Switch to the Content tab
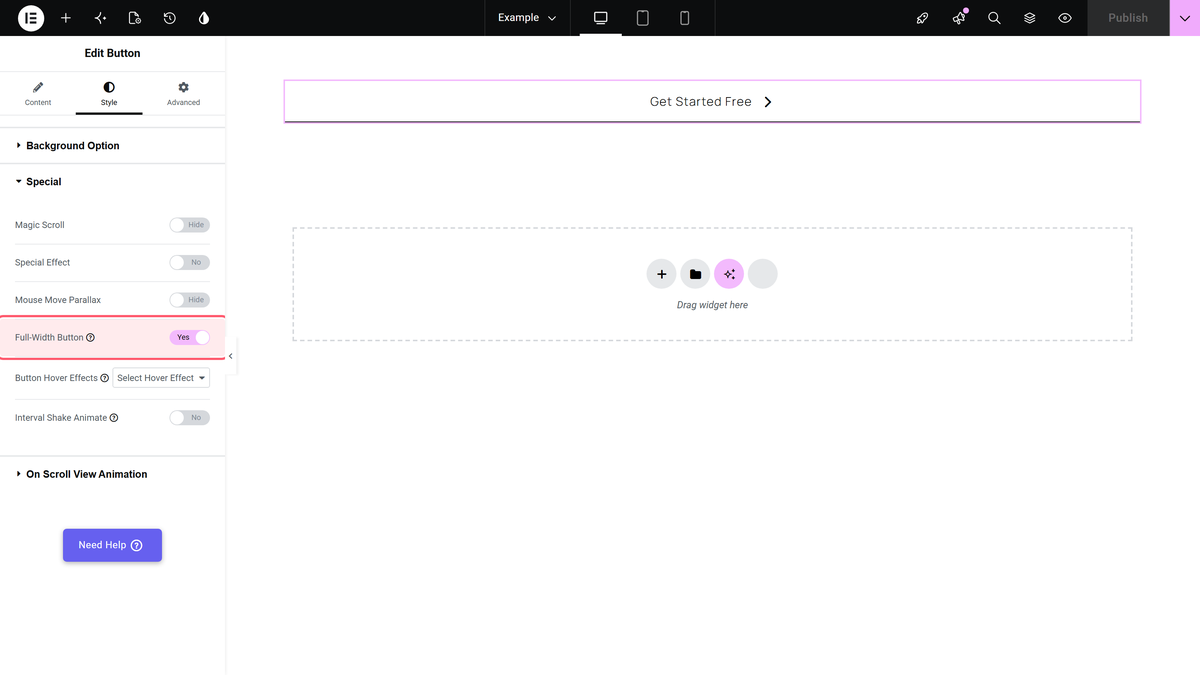1200x675 pixels. coord(38,95)
